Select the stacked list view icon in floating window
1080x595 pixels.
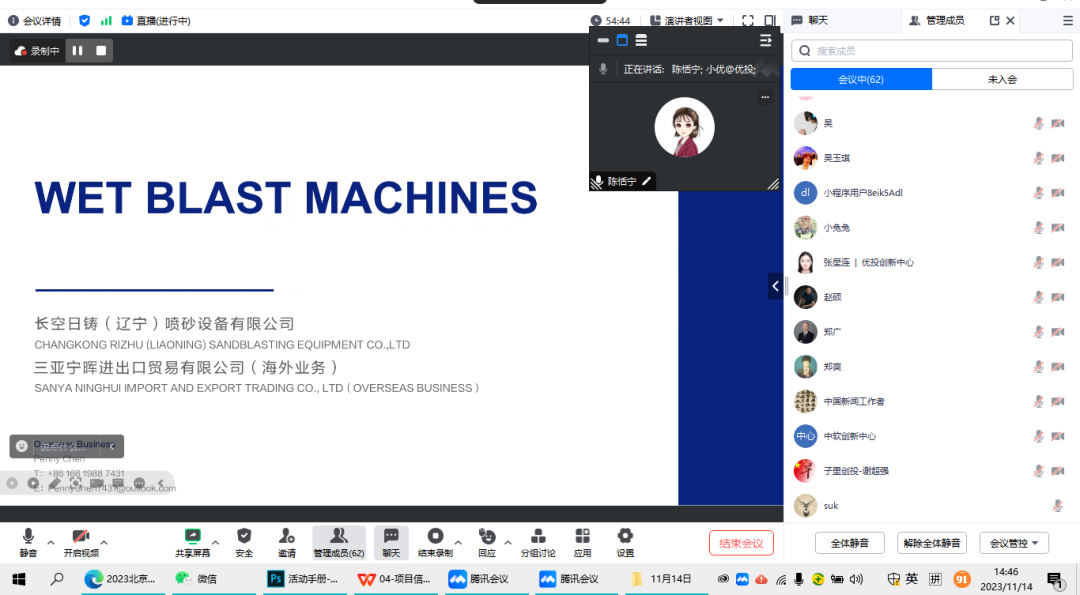click(641, 41)
